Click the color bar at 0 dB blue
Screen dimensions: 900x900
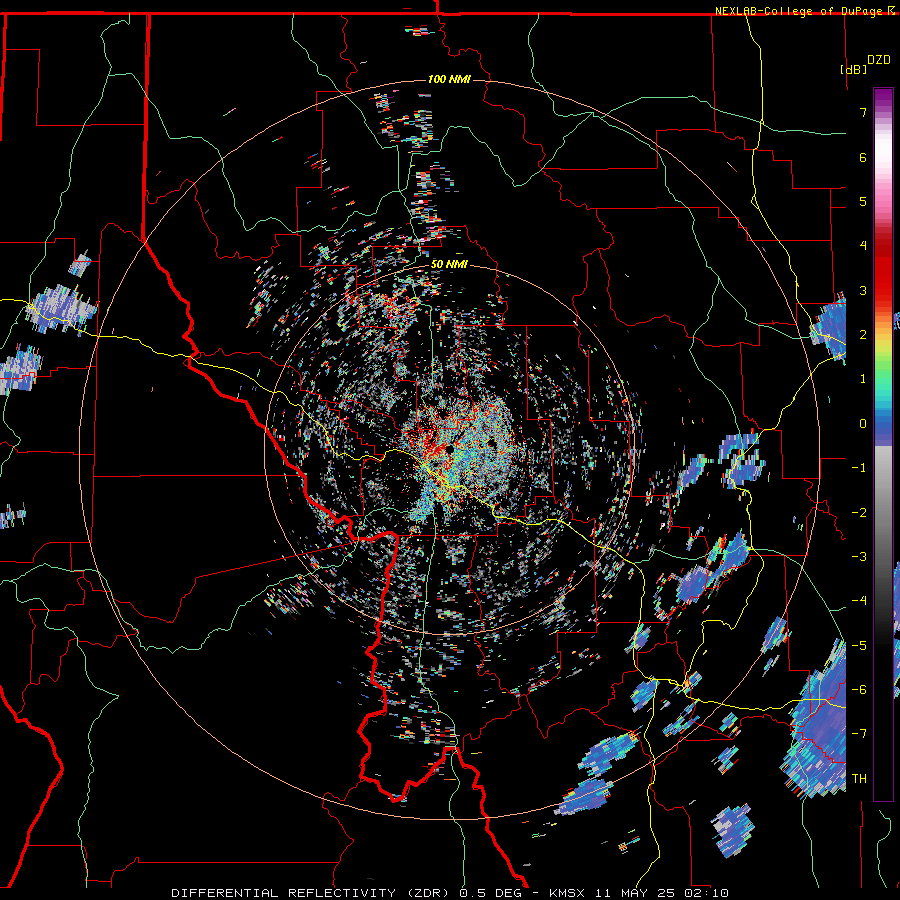point(883,424)
